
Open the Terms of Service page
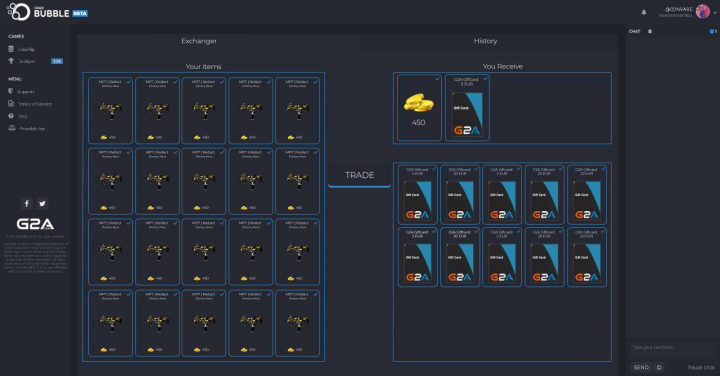point(34,104)
